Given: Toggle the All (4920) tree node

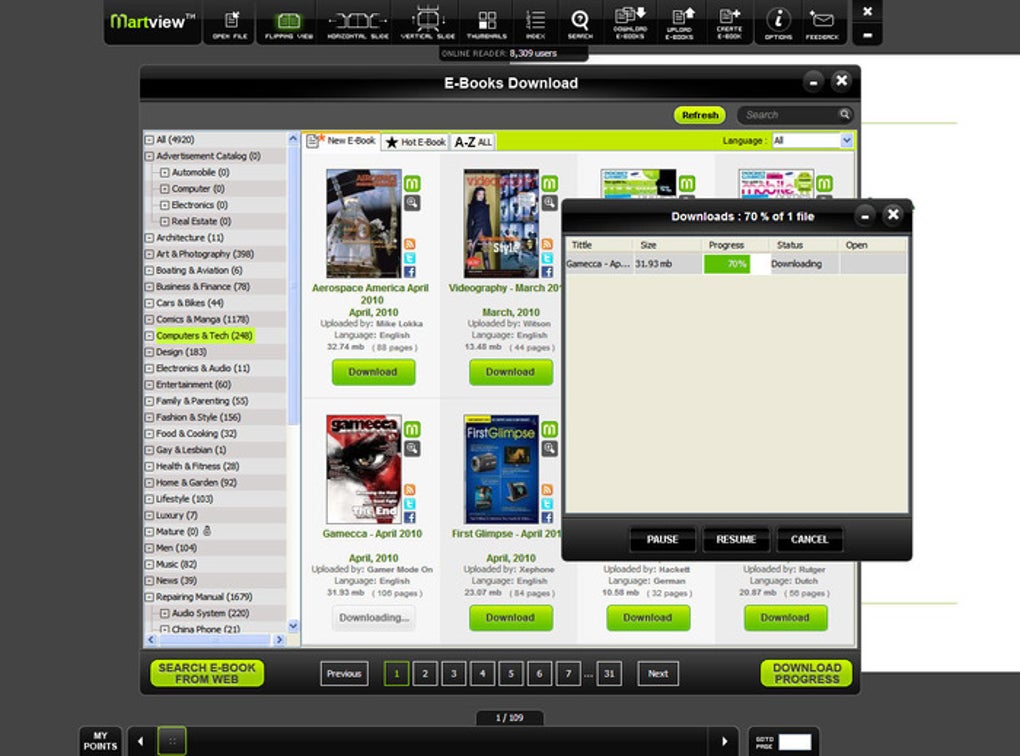Looking at the screenshot, I should (149, 140).
